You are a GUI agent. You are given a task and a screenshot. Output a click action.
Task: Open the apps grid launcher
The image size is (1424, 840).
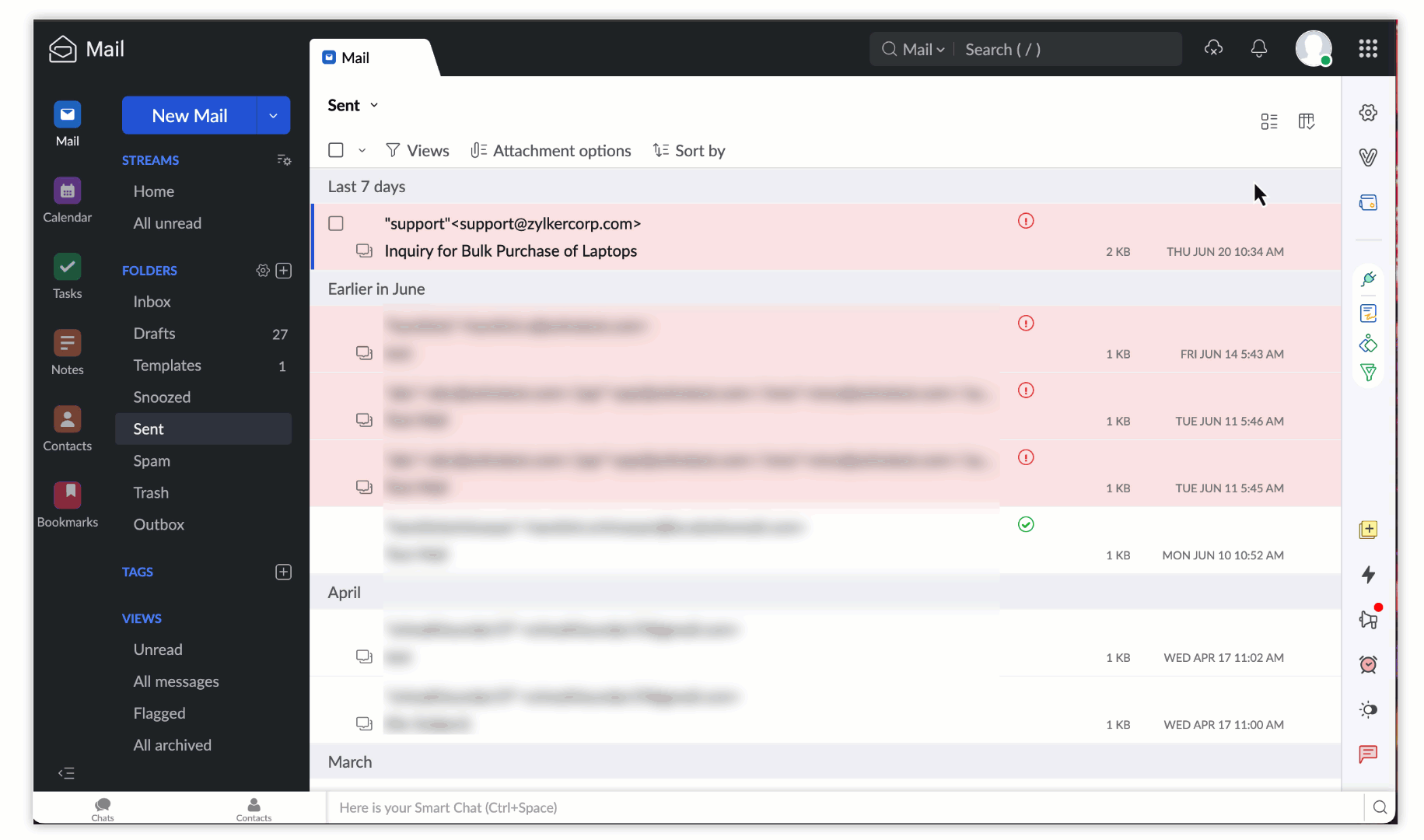pyautogui.click(x=1368, y=48)
